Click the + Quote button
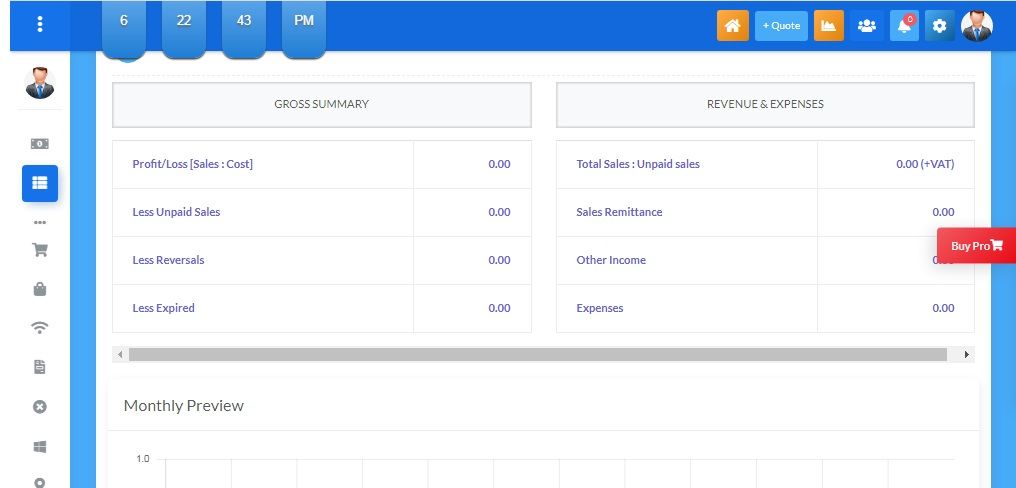This screenshot has width=1016, height=488. click(781, 26)
